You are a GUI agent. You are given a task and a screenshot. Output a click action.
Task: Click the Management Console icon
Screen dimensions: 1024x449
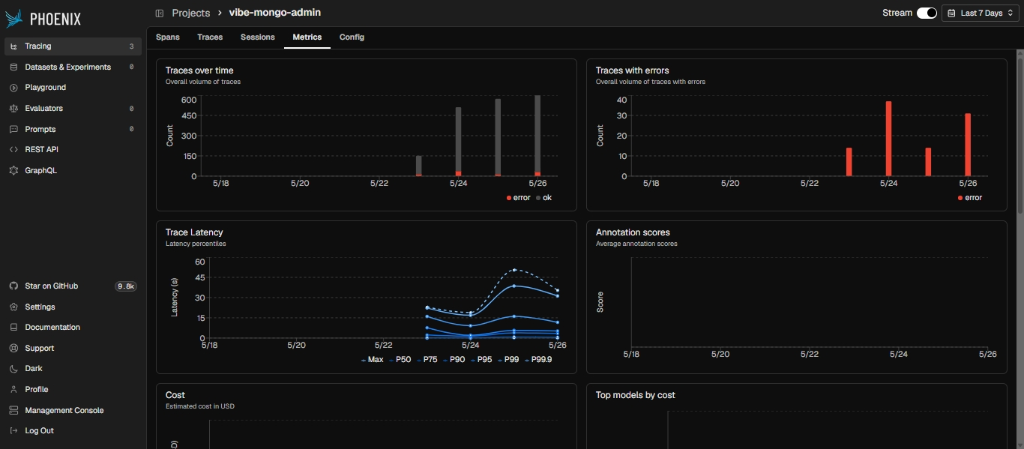14,410
